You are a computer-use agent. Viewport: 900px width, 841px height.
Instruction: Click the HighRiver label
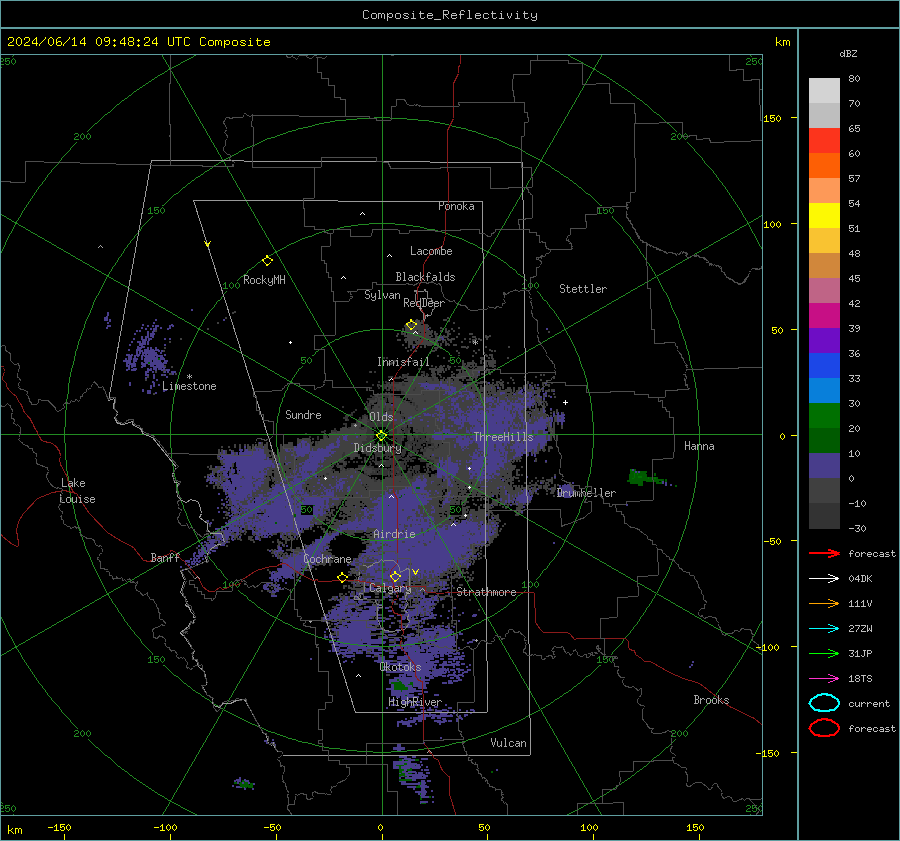(x=415, y=703)
